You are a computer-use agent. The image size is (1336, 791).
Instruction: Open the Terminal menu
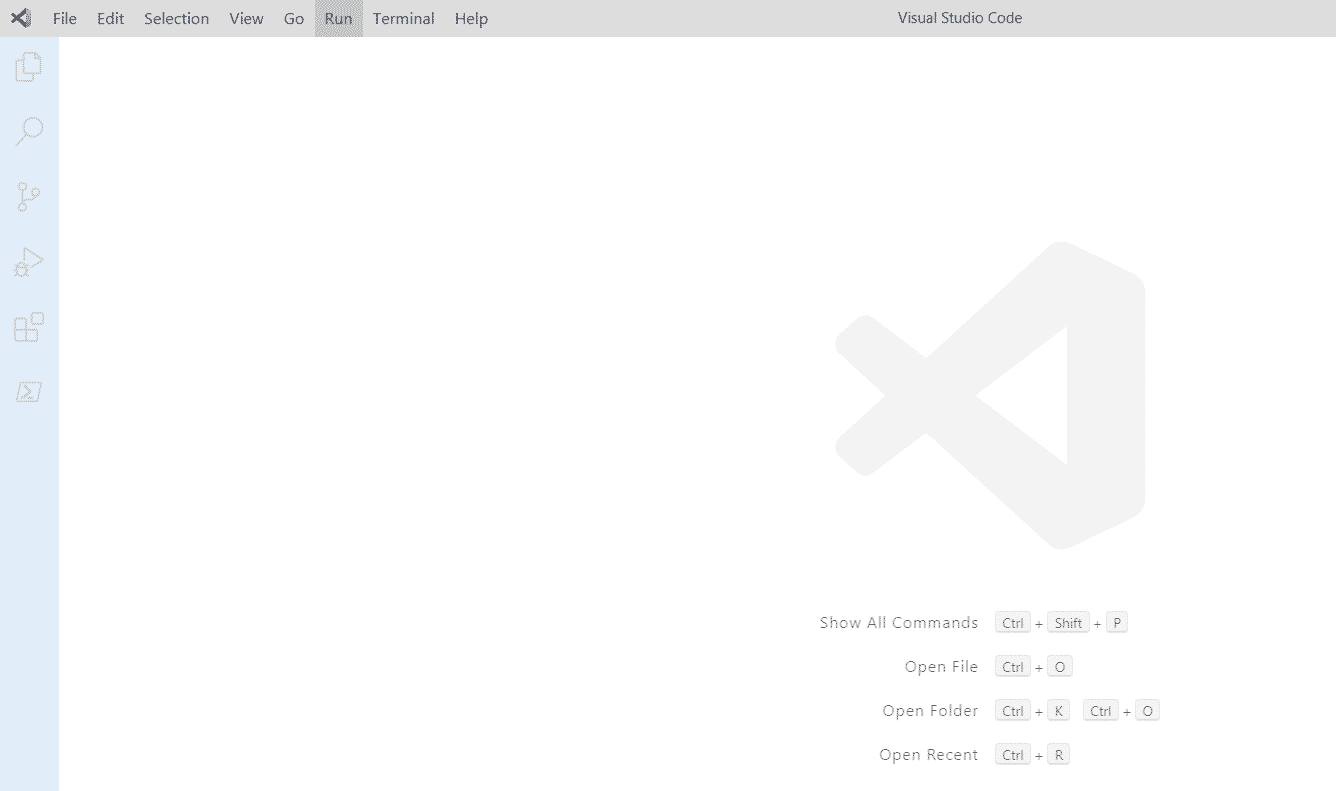click(403, 18)
